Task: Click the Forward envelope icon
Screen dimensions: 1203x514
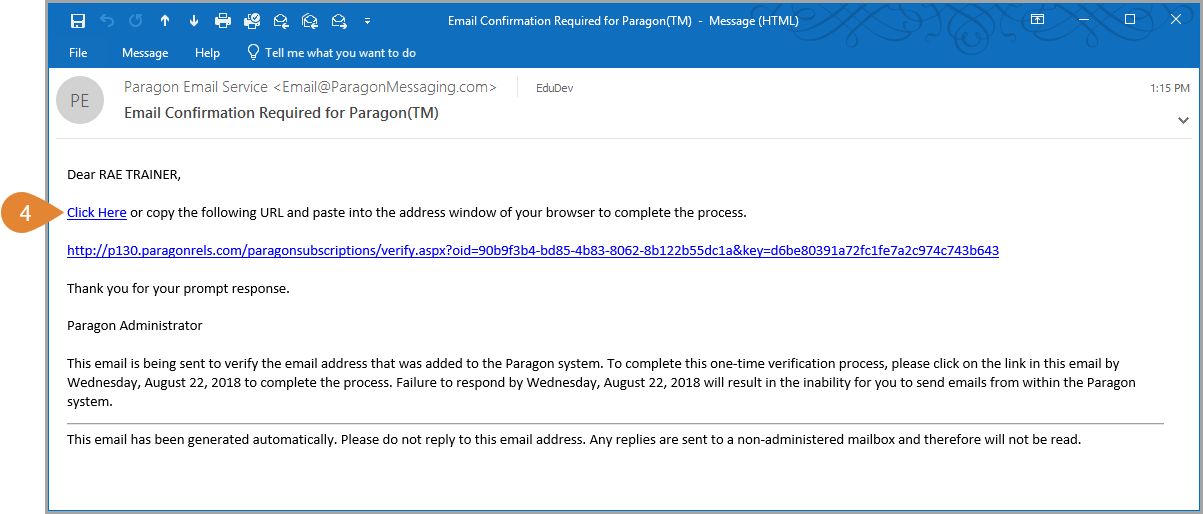Action: tap(339, 20)
